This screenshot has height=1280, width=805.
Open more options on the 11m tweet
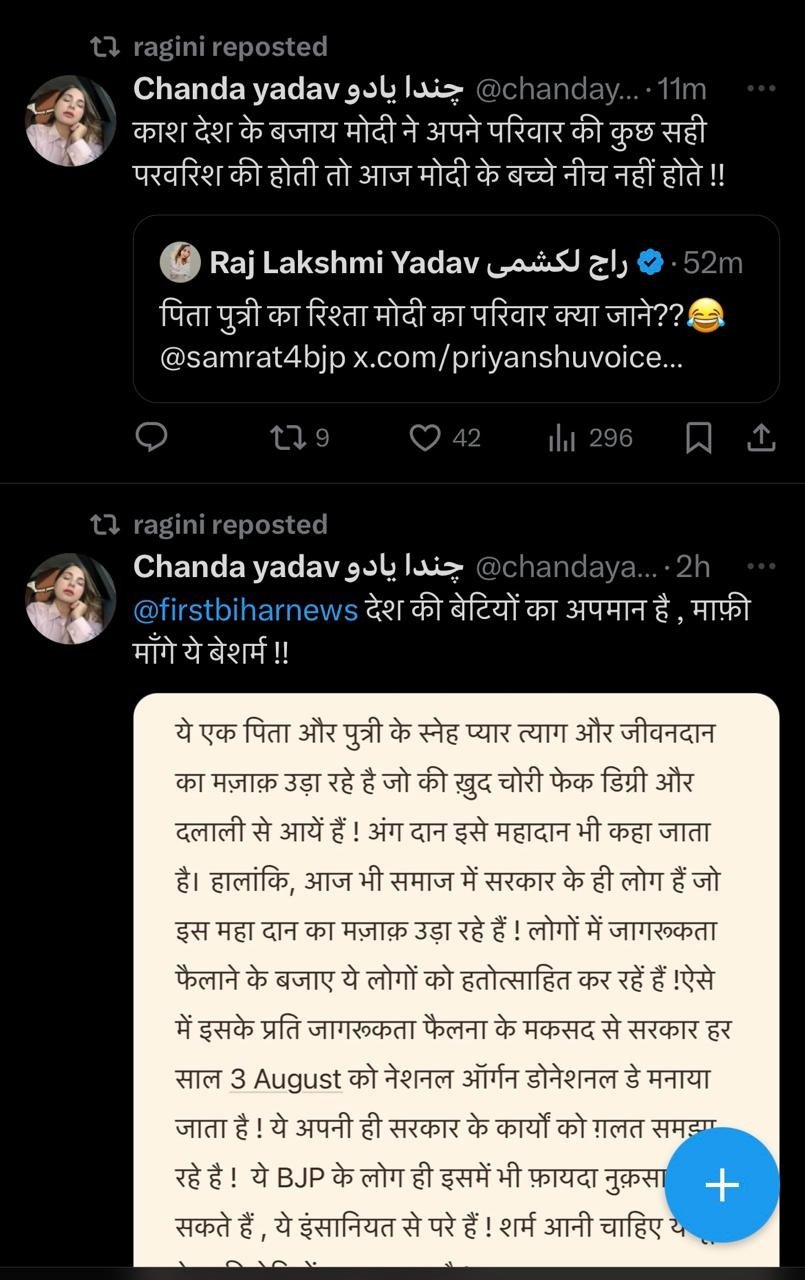coord(761,89)
